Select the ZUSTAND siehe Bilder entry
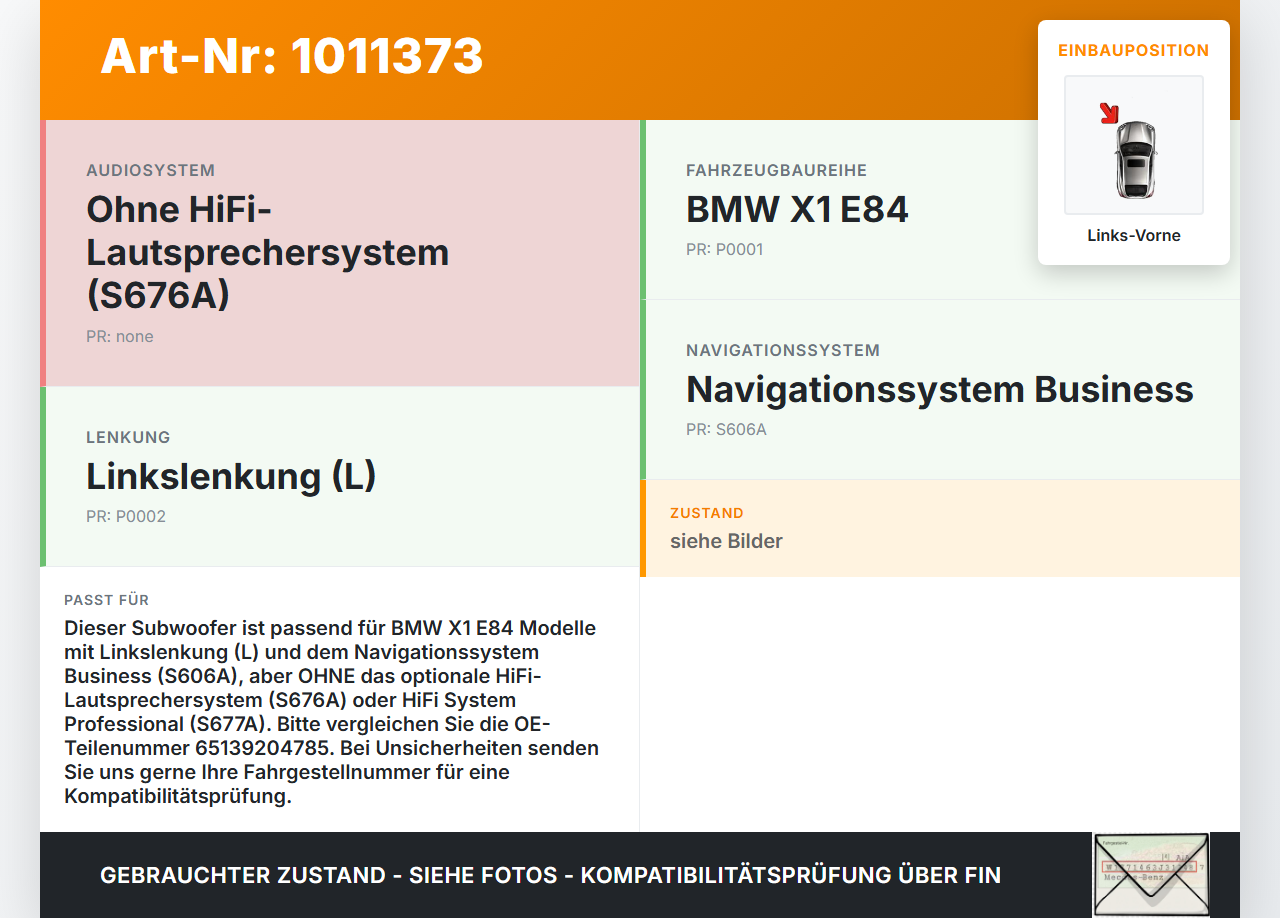 [x=726, y=541]
